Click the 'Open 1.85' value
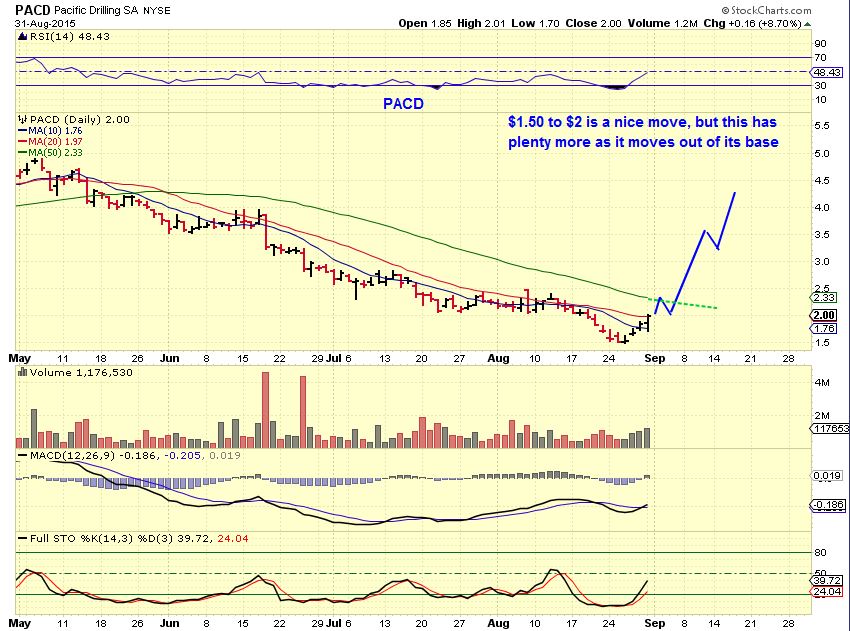Image resolution: width=850 pixels, height=631 pixels. [x=425, y=23]
